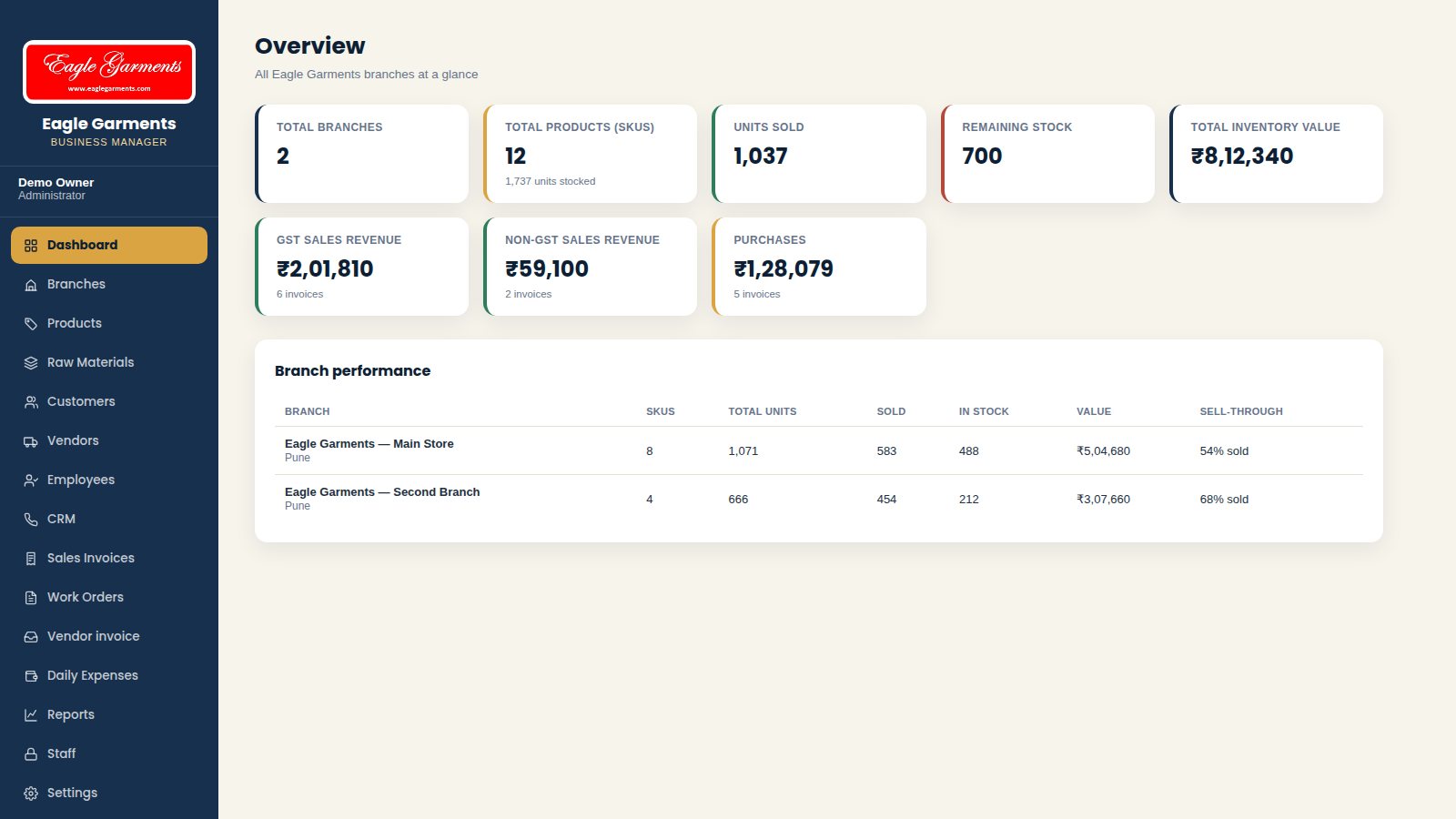The height and width of the screenshot is (819, 1456).
Task: Click the Branches house icon
Action: 31,285
